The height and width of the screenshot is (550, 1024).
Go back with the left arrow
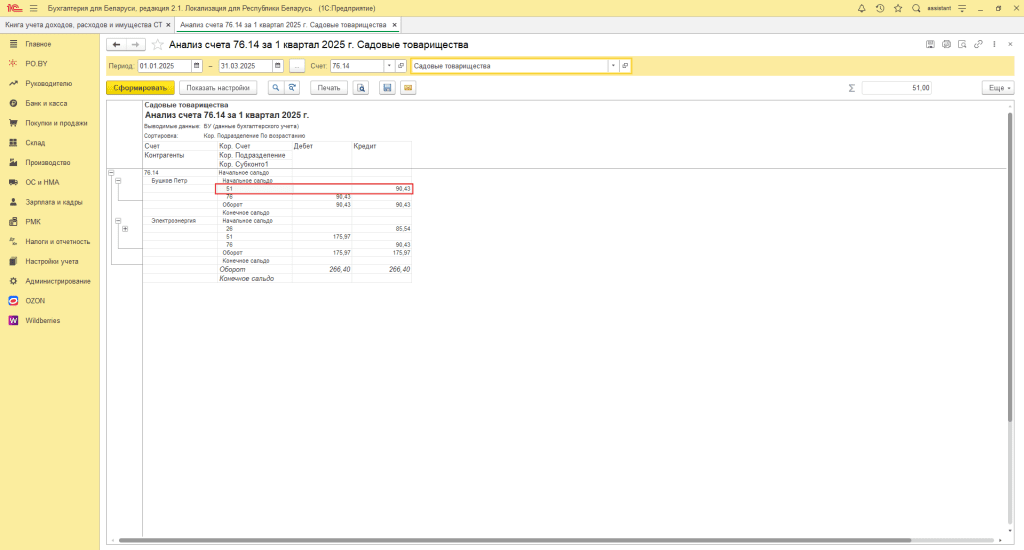point(116,44)
